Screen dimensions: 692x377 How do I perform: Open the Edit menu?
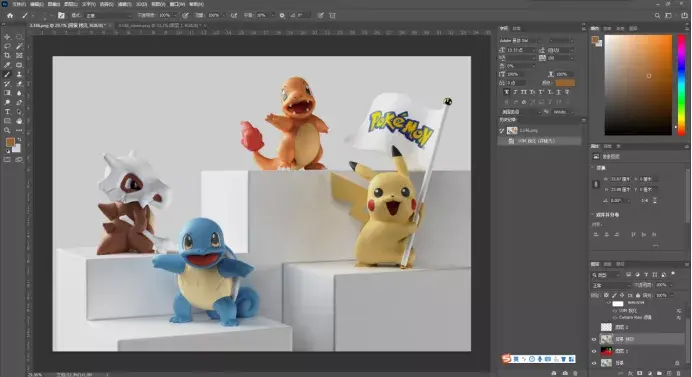click(36, 4)
